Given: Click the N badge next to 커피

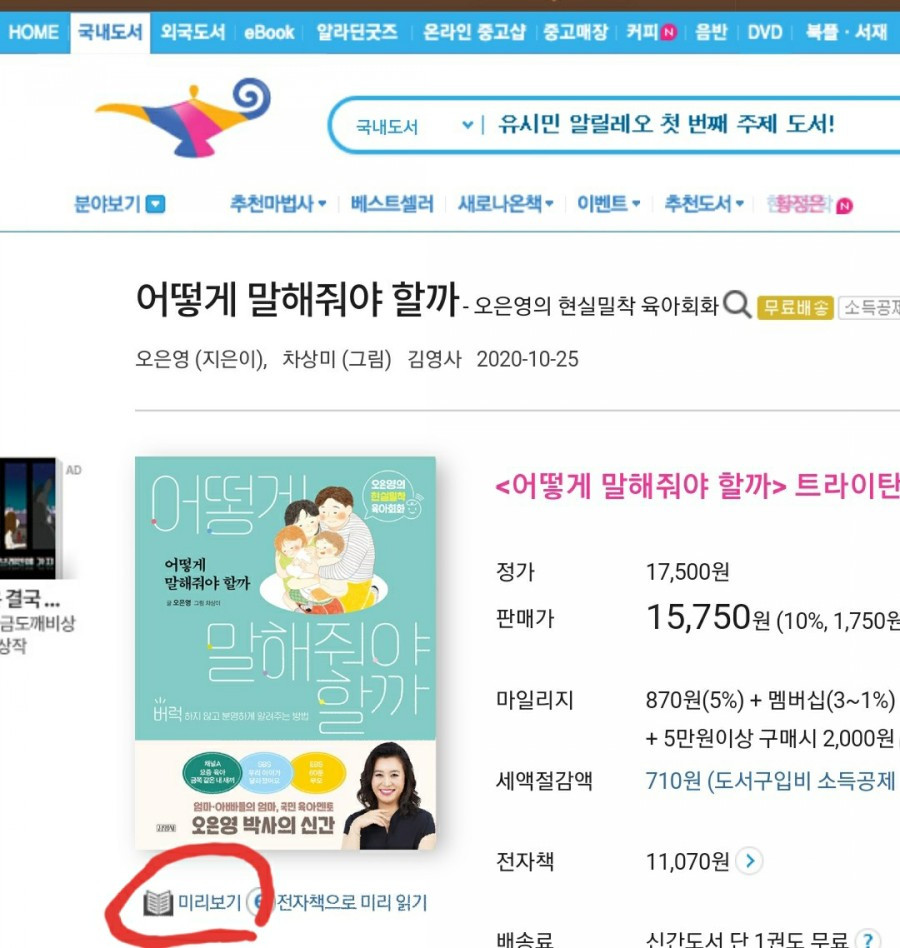Looking at the screenshot, I should coord(668,32).
